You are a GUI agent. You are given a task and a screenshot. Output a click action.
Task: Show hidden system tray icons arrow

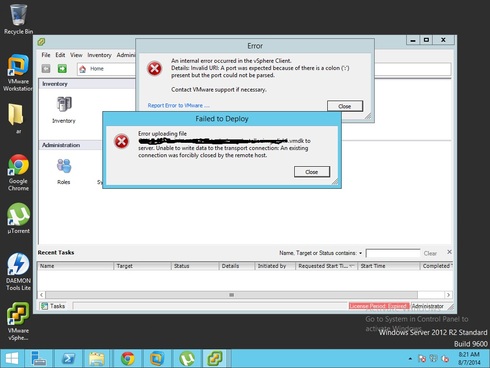(410, 359)
